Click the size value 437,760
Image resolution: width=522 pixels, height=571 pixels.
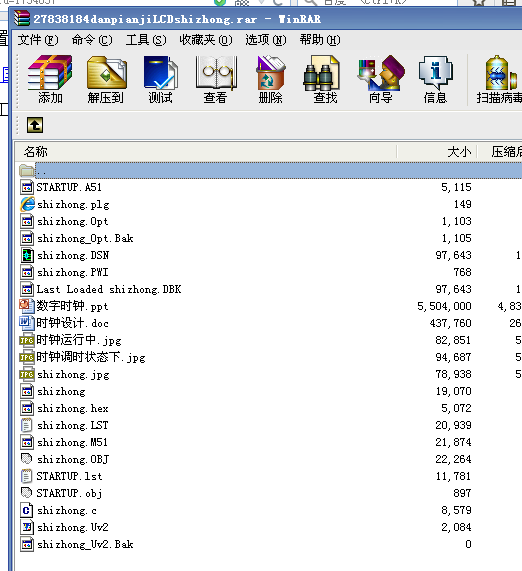click(451, 323)
